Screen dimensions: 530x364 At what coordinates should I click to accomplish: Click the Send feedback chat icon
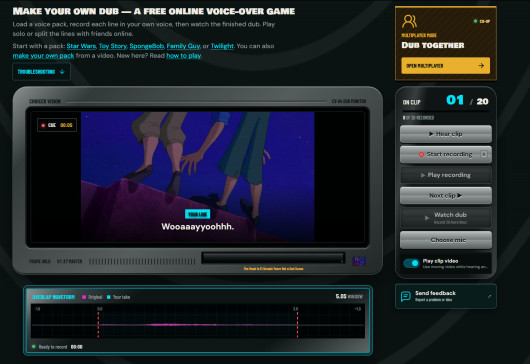tap(405, 296)
